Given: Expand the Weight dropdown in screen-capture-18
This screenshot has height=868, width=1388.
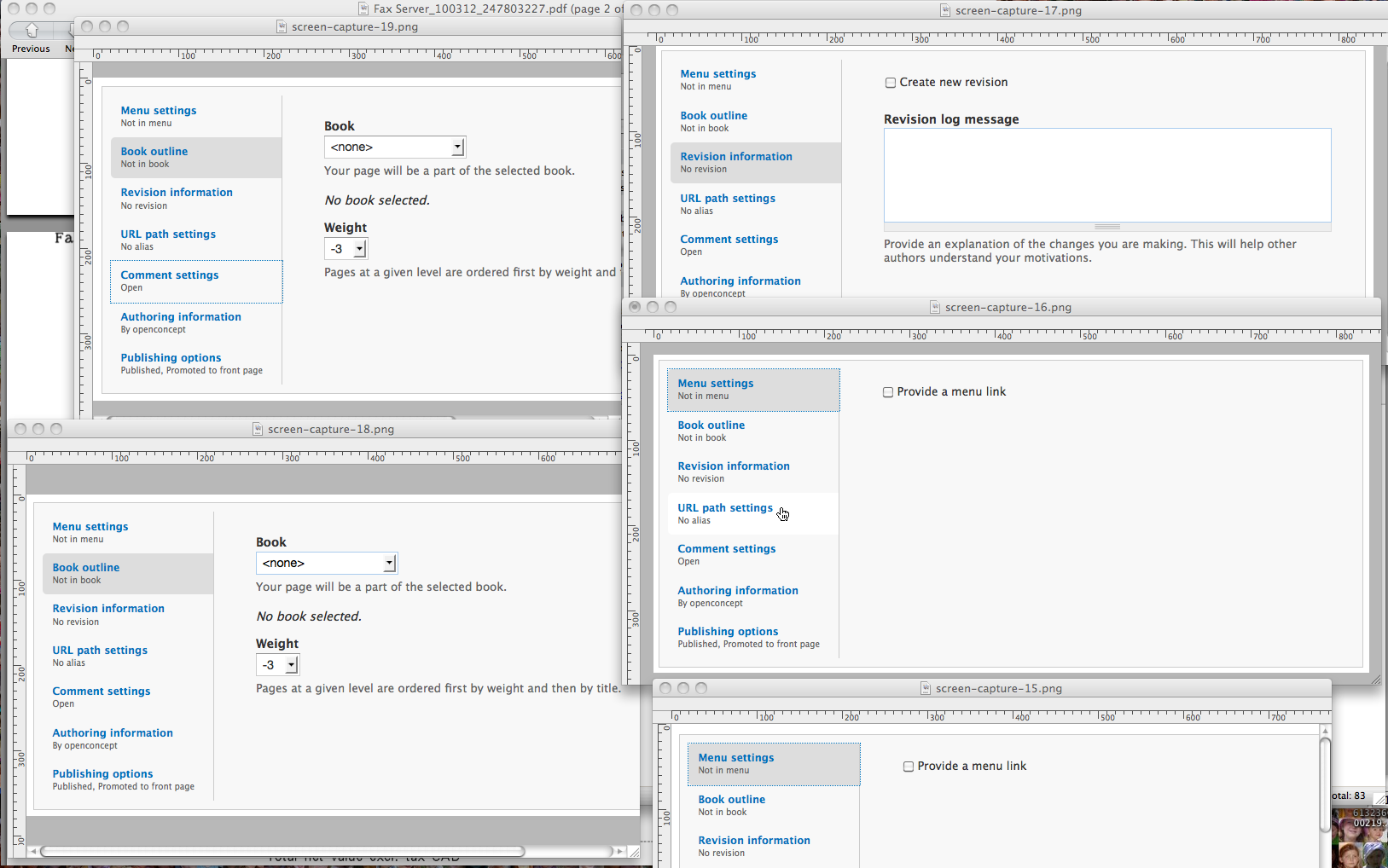Looking at the screenshot, I should tap(278, 665).
